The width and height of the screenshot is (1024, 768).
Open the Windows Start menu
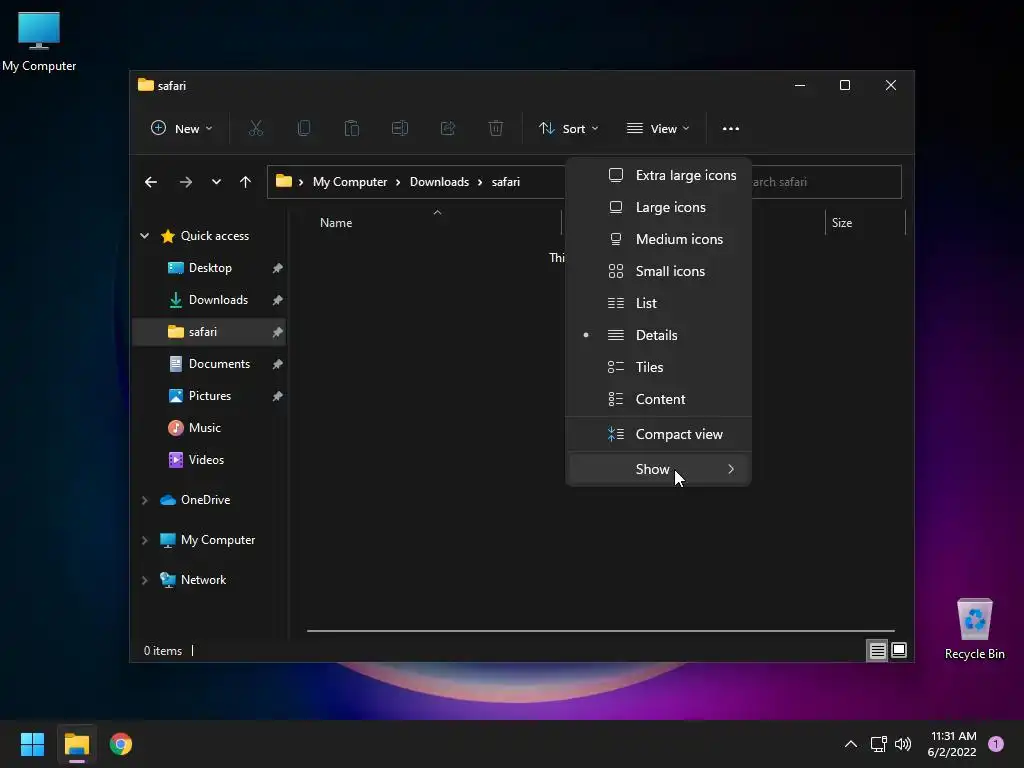[32, 744]
